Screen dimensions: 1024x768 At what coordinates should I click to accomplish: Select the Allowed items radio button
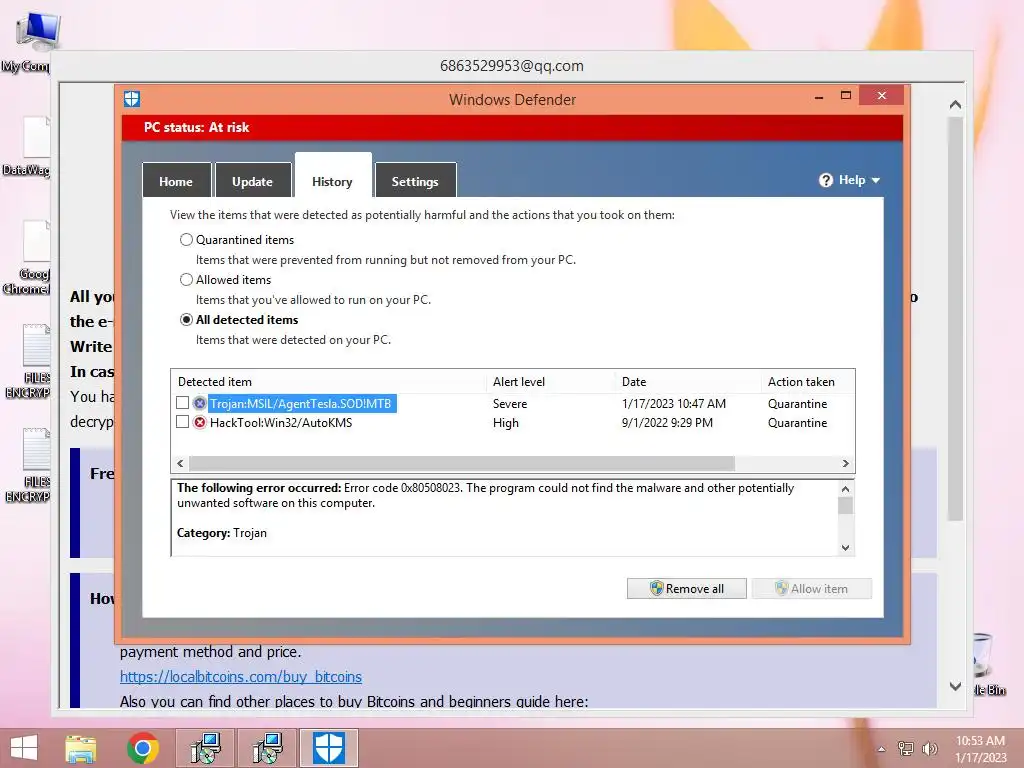(186, 280)
